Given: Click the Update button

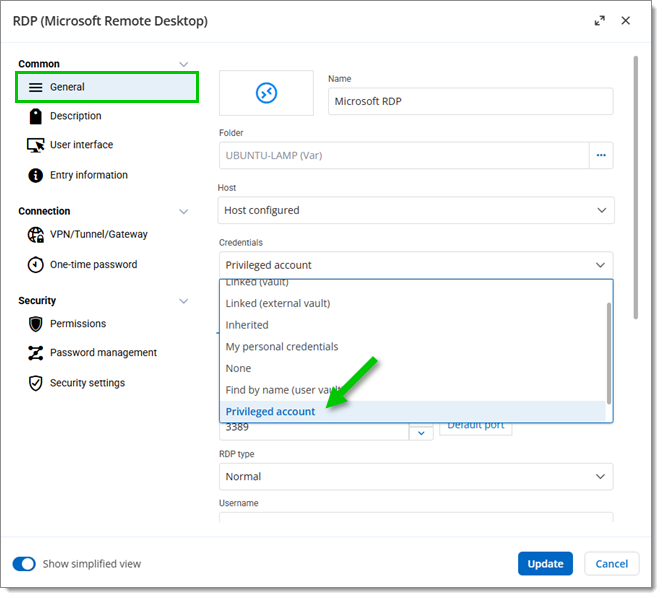Looking at the screenshot, I should coord(545,564).
